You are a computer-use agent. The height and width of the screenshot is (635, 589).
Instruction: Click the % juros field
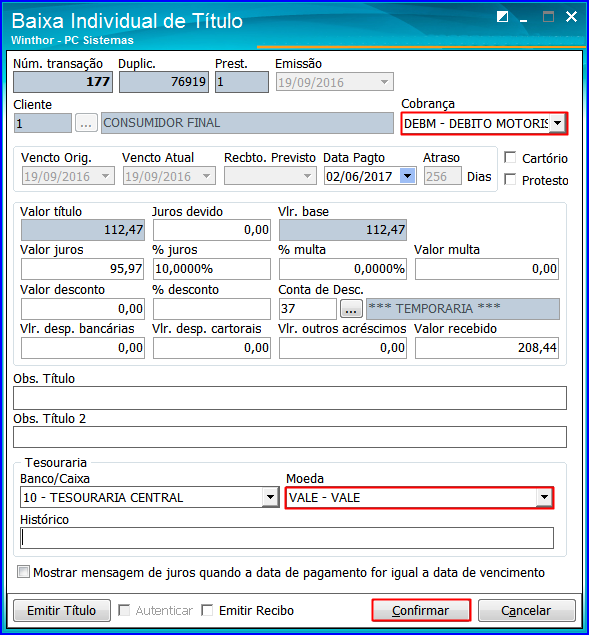211,268
